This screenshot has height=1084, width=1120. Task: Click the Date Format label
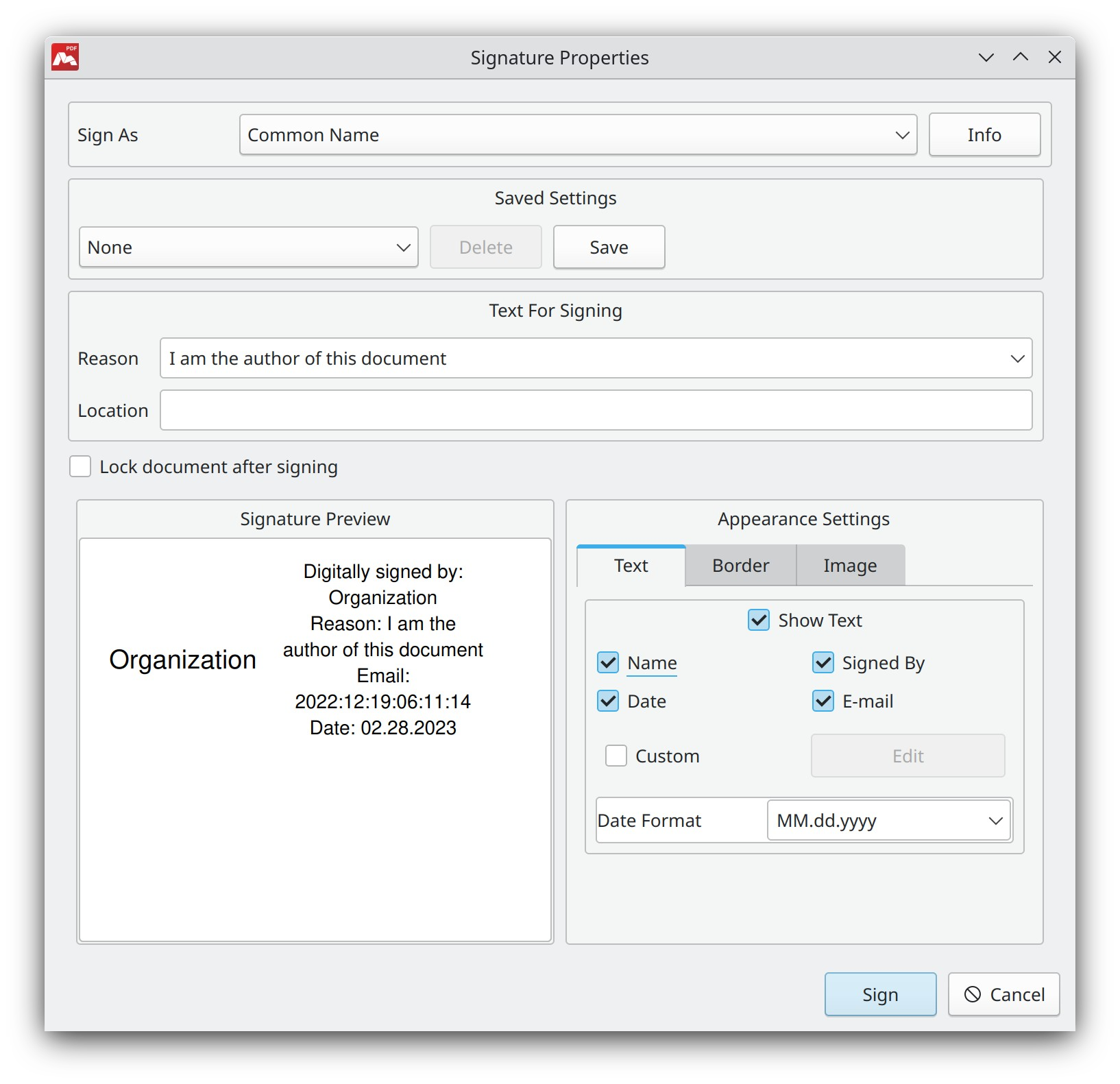(x=649, y=821)
